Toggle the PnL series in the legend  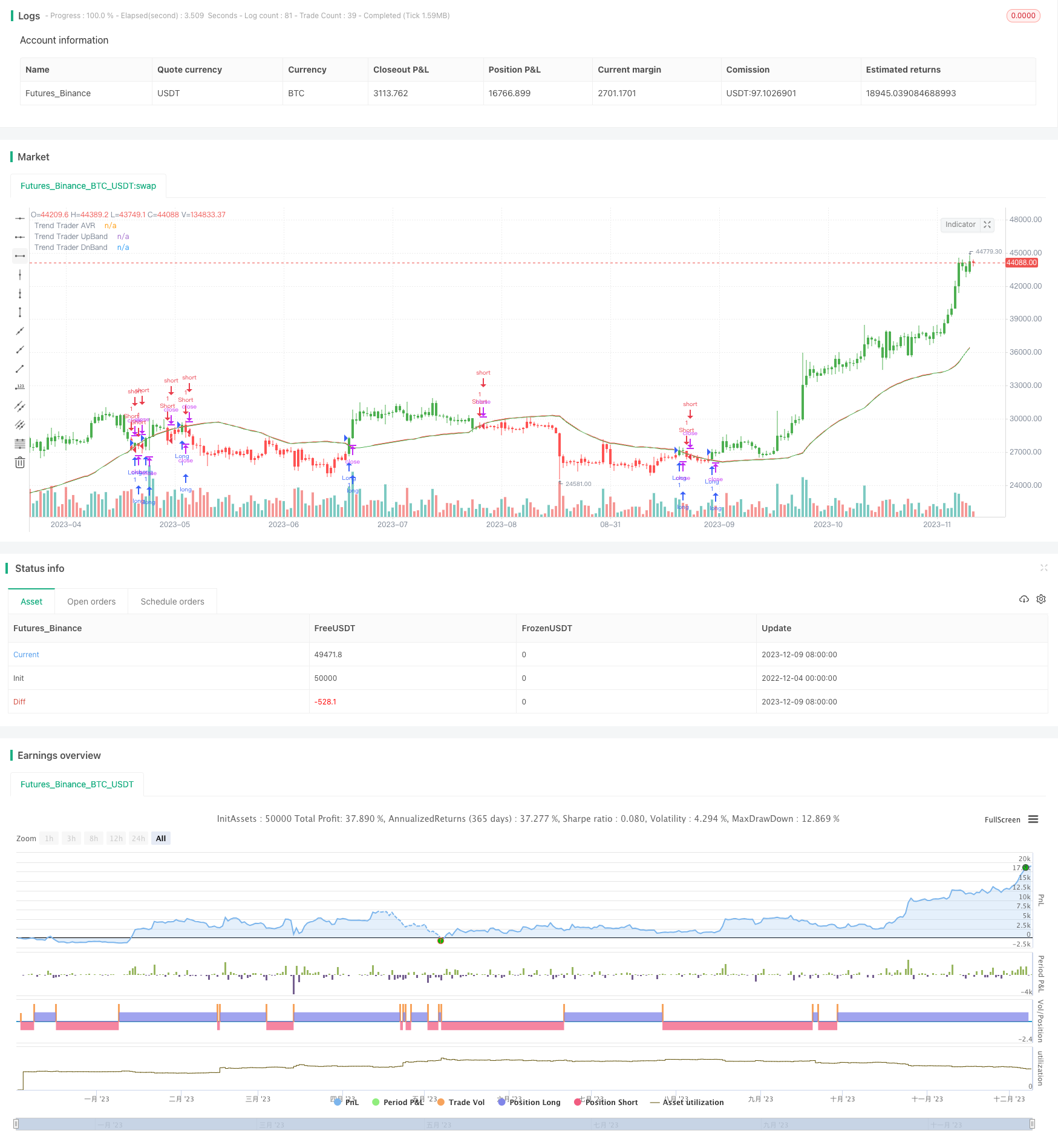pyautogui.click(x=347, y=1102)
